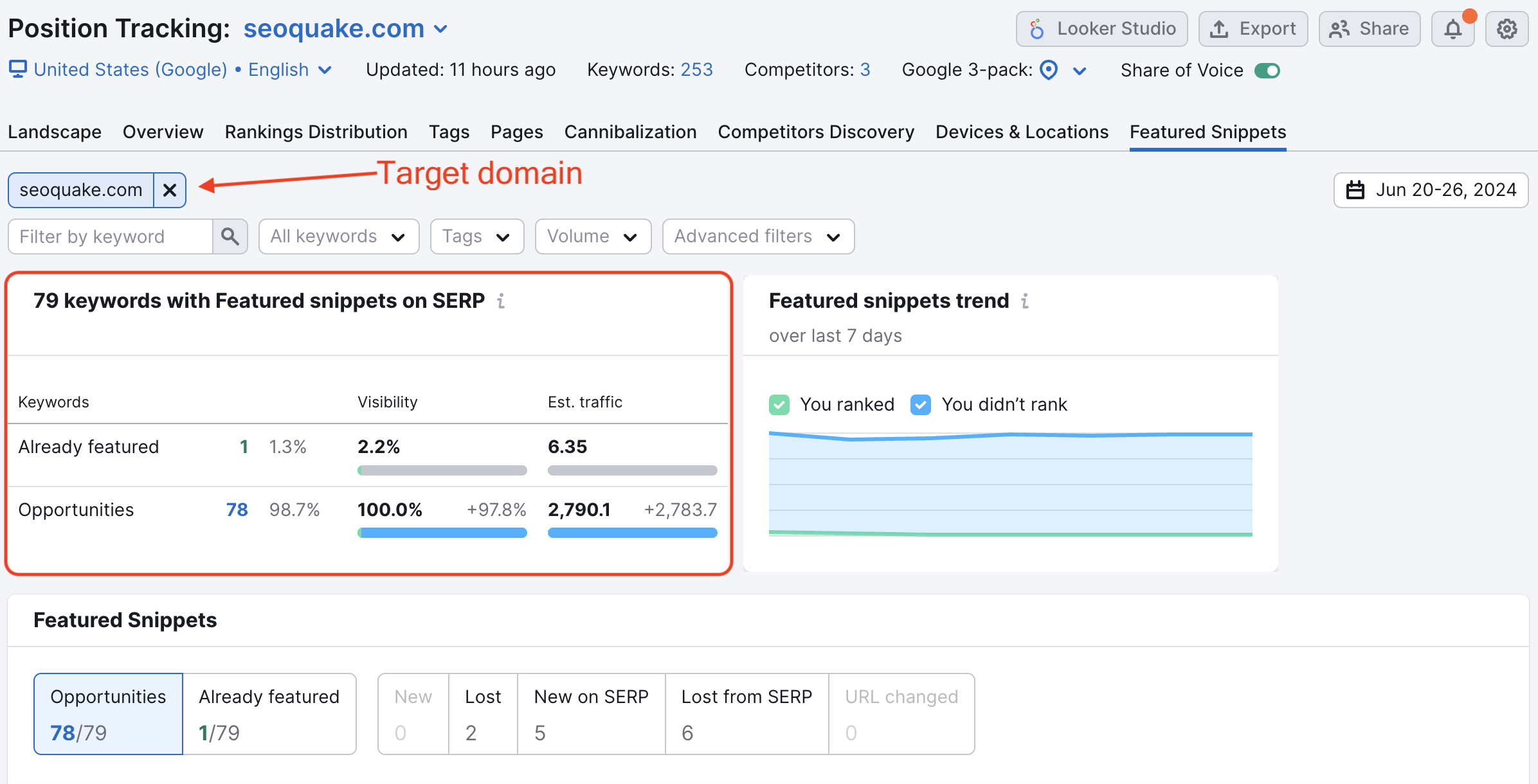This screenshot has width=1538, height=784.
Task: Open the Jun 20-26, 2024 date picker
Action: point(1431,190)
